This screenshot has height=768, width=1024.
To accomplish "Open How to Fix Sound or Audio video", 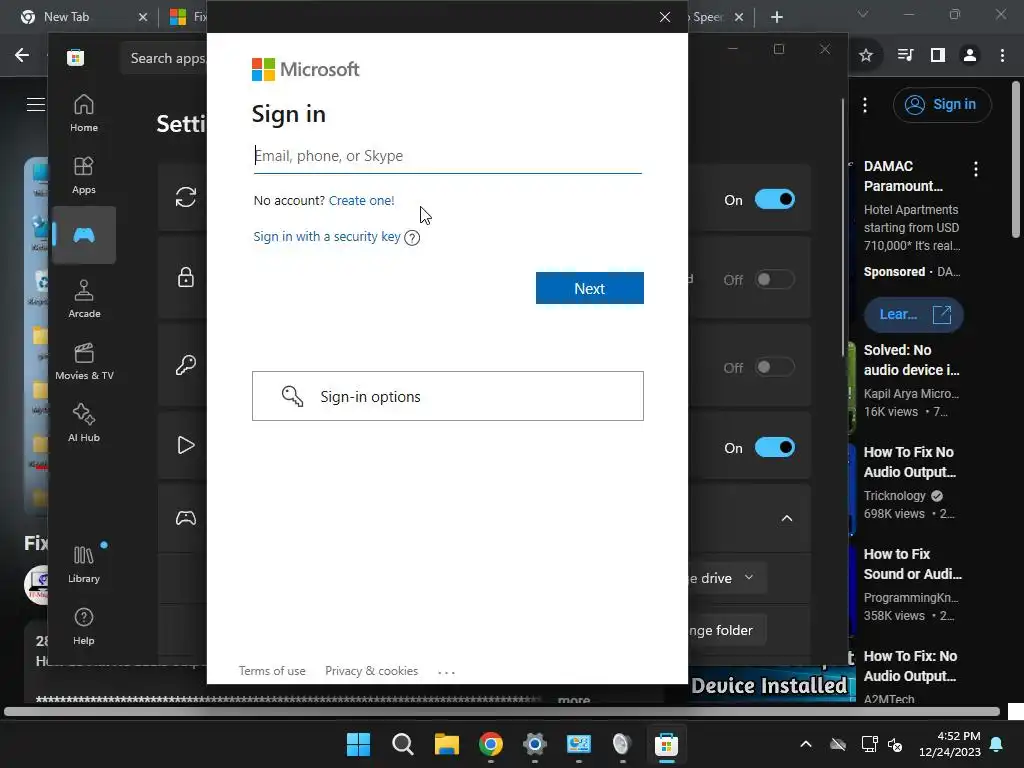I will [913, 564].
